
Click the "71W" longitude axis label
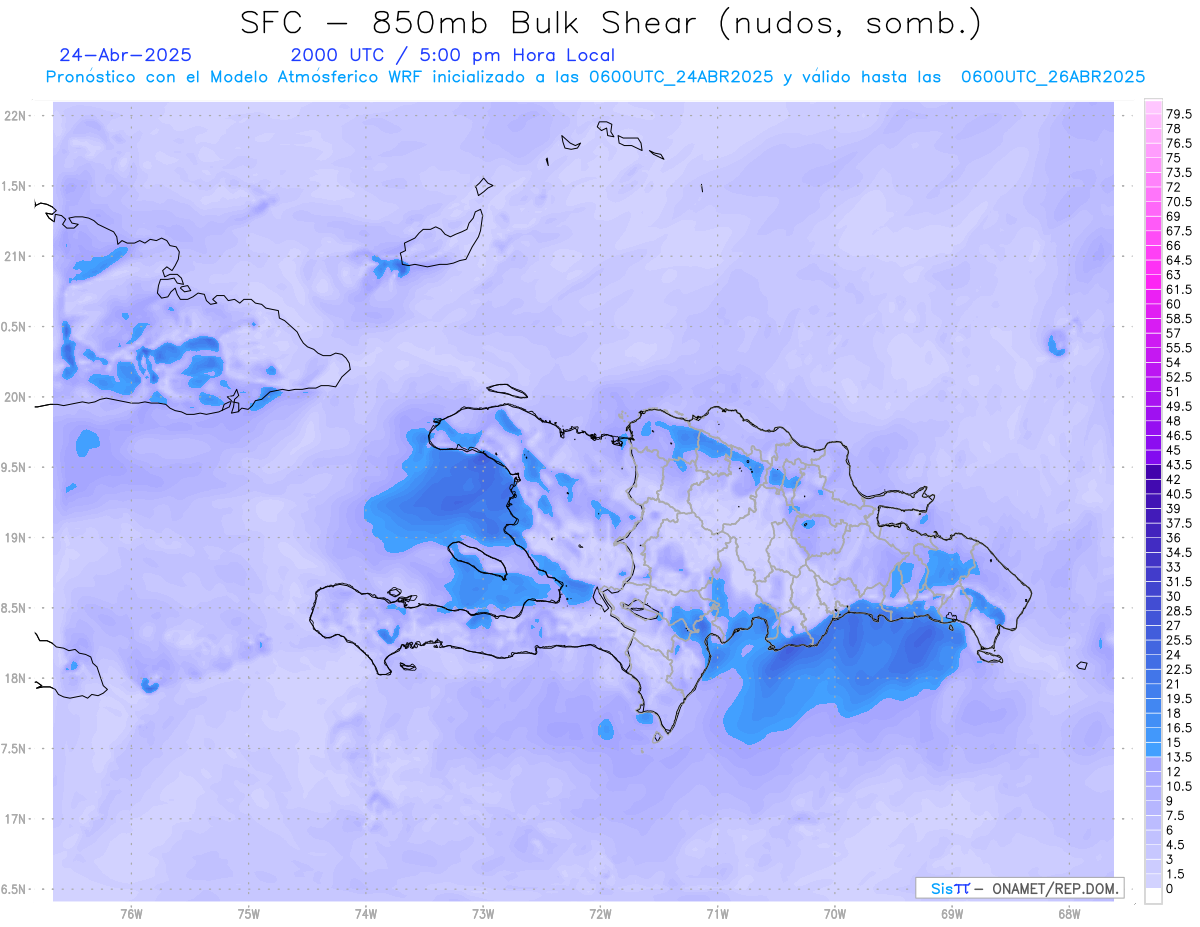point(717,914)
